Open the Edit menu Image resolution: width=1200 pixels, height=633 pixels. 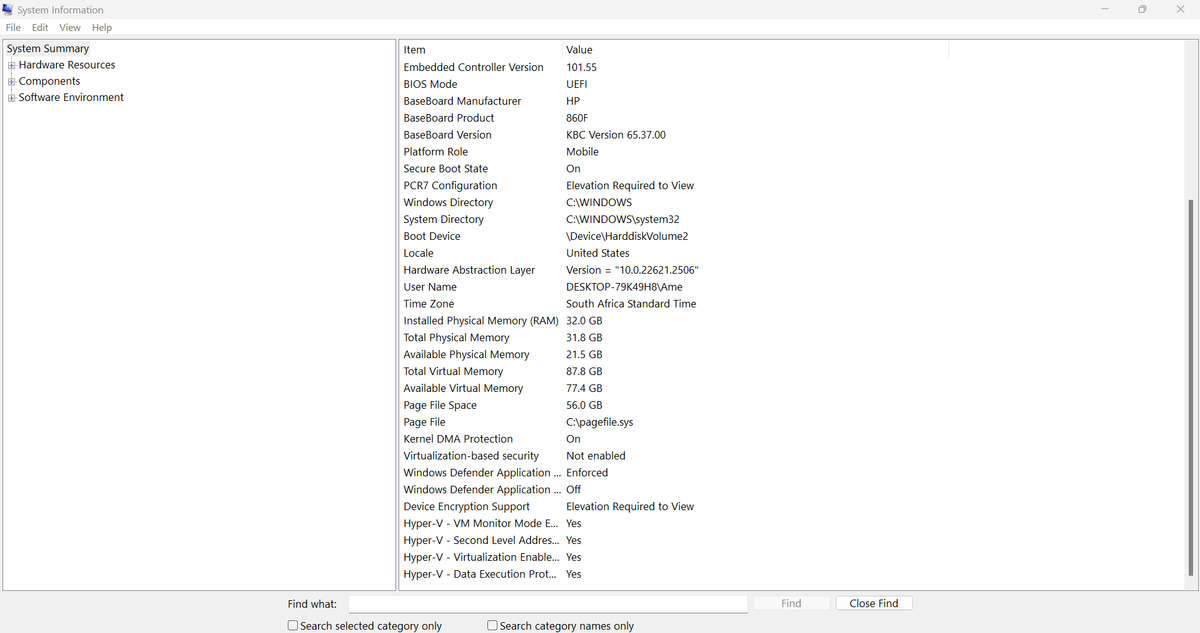[39, 27]
